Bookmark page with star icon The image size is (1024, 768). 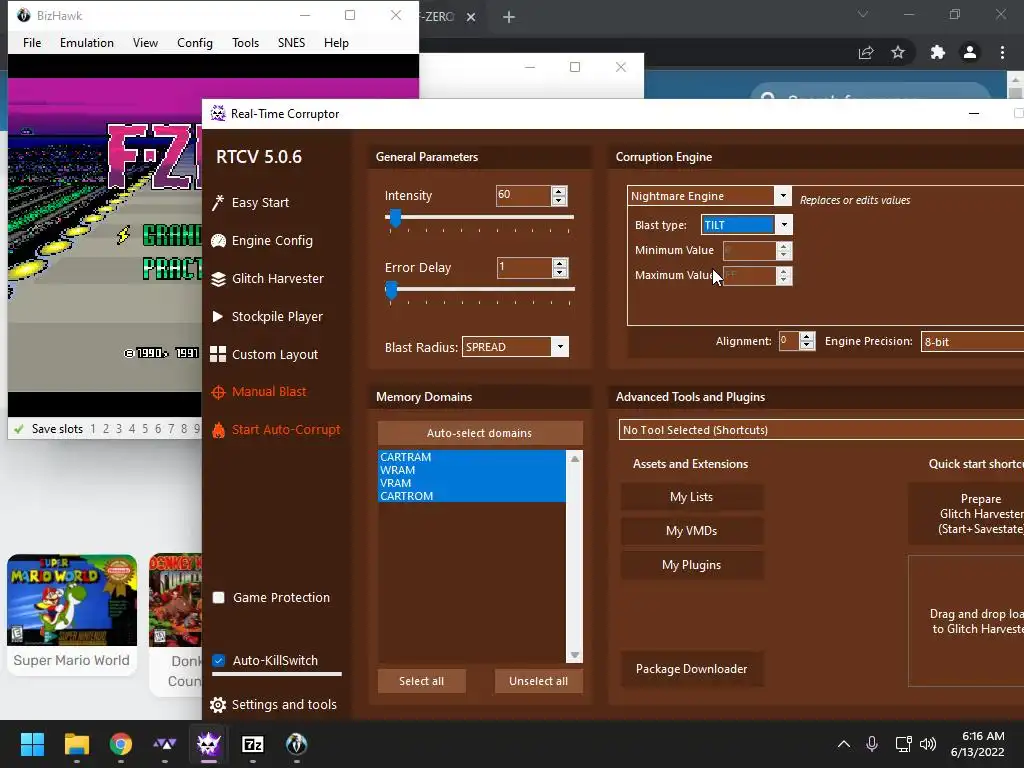coord(898,52)
